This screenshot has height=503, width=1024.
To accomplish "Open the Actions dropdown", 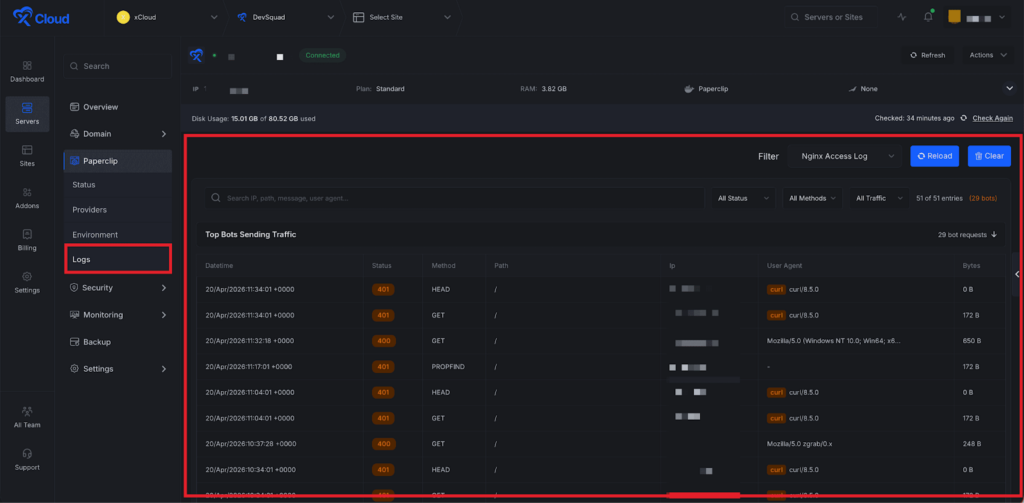I will (x=988, y=56).
